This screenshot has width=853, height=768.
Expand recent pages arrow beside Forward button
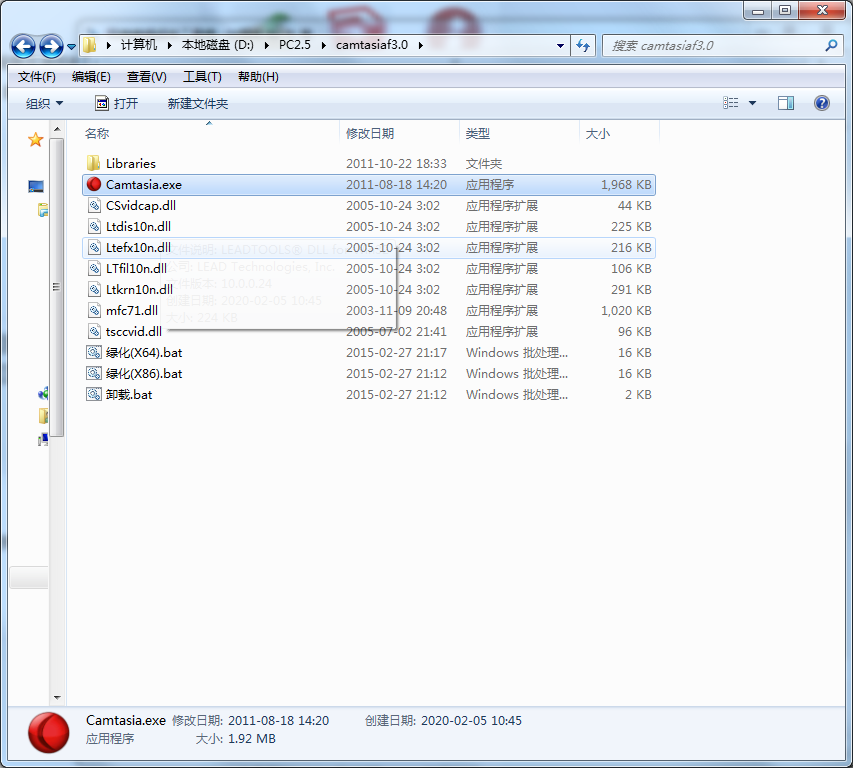tap(71, 47)
